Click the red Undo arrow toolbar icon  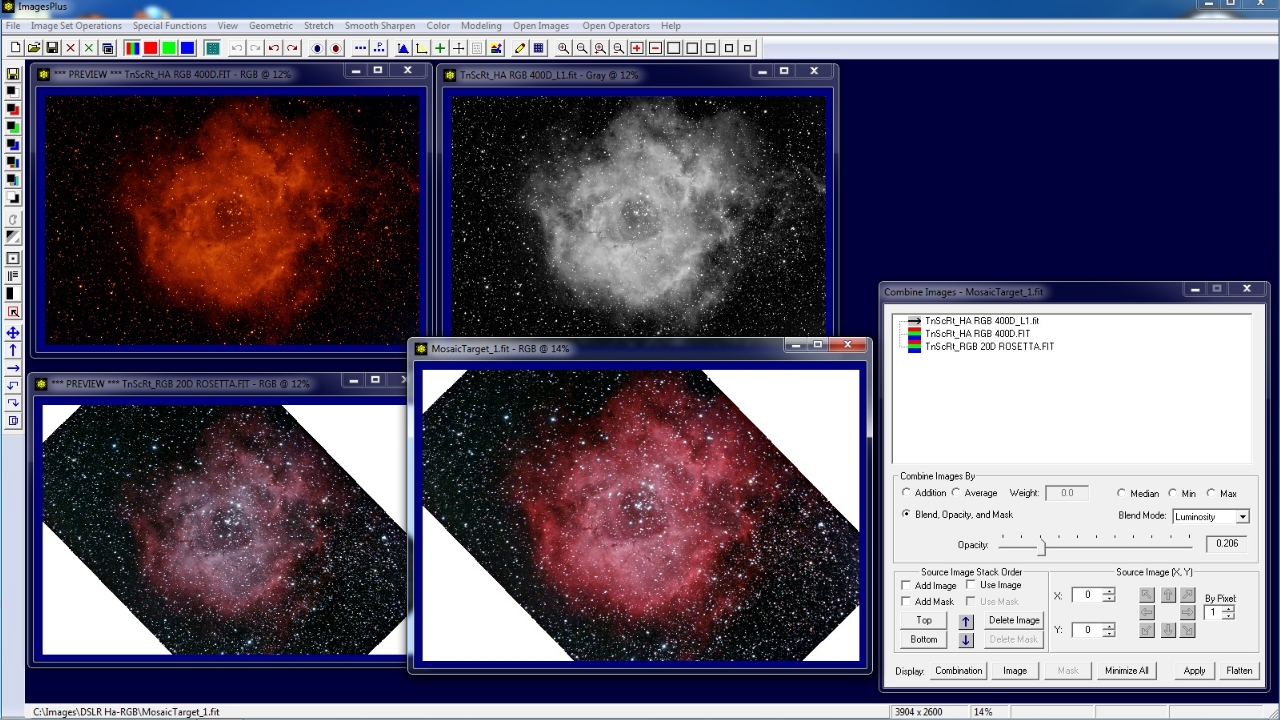tap(274, 48)
